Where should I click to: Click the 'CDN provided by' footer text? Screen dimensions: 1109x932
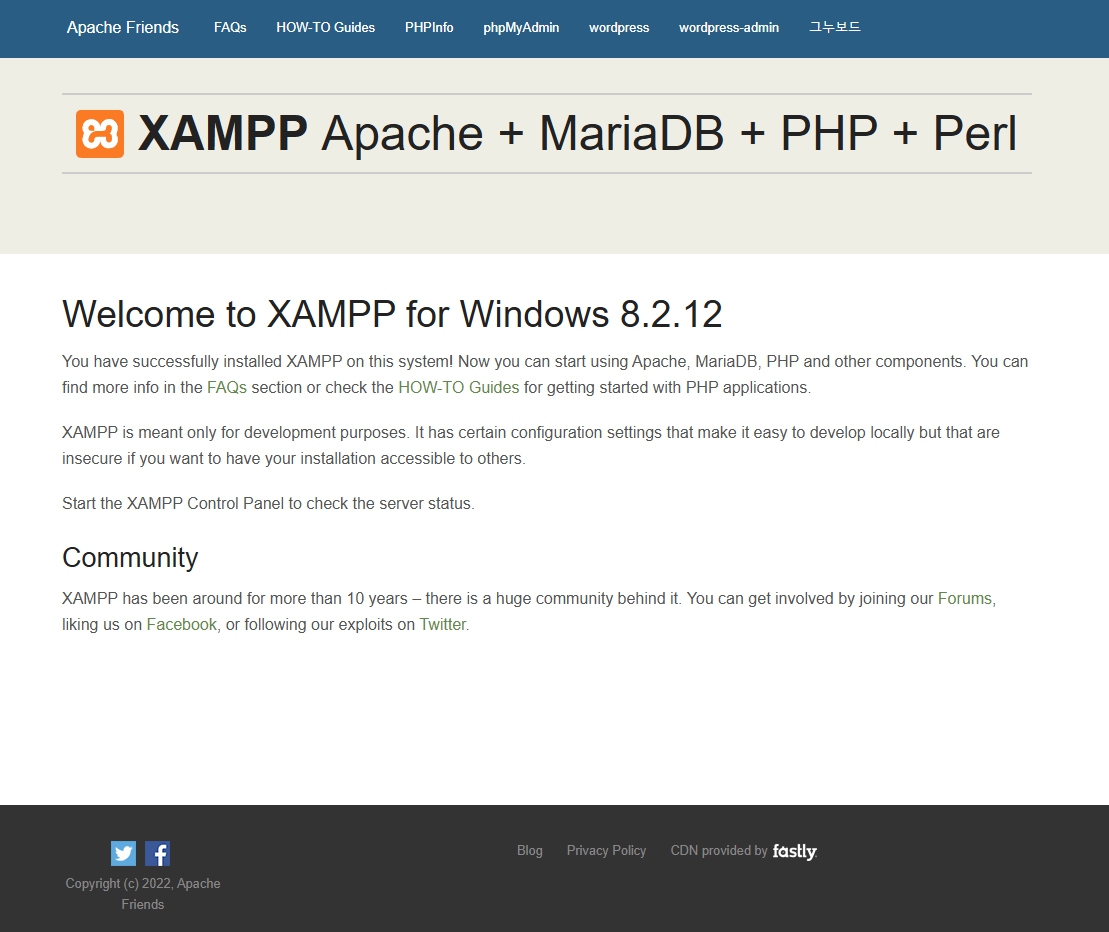pos(719,851)
